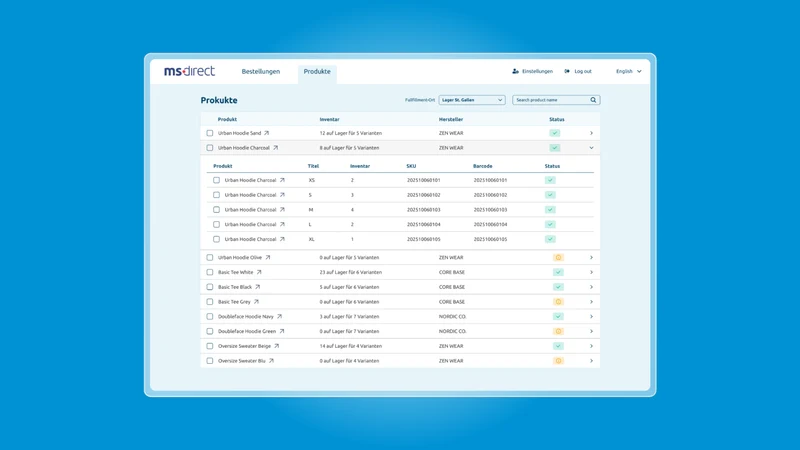Tick checkbox for Urban Hoodie Olive
This screenshot has width=800, height=450.
click(x=210, y=258)
